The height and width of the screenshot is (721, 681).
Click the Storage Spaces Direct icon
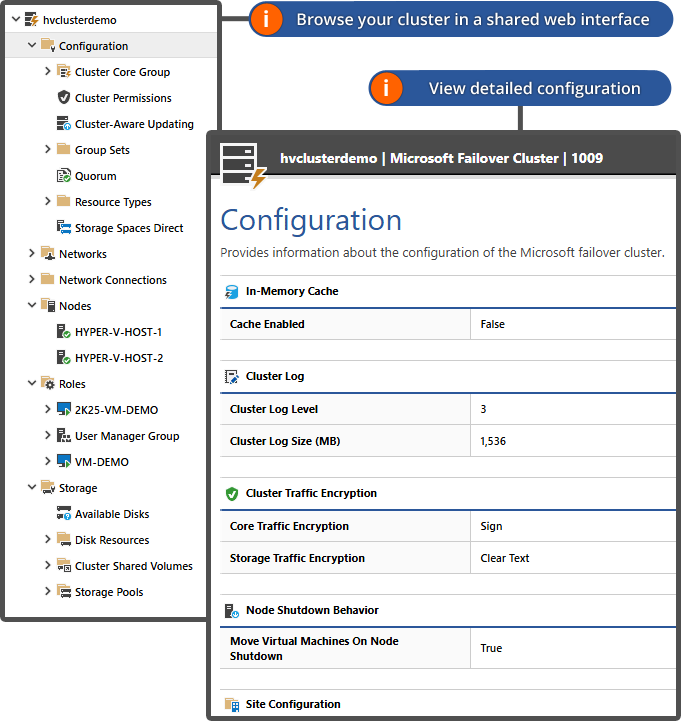[x=63, y=228]
